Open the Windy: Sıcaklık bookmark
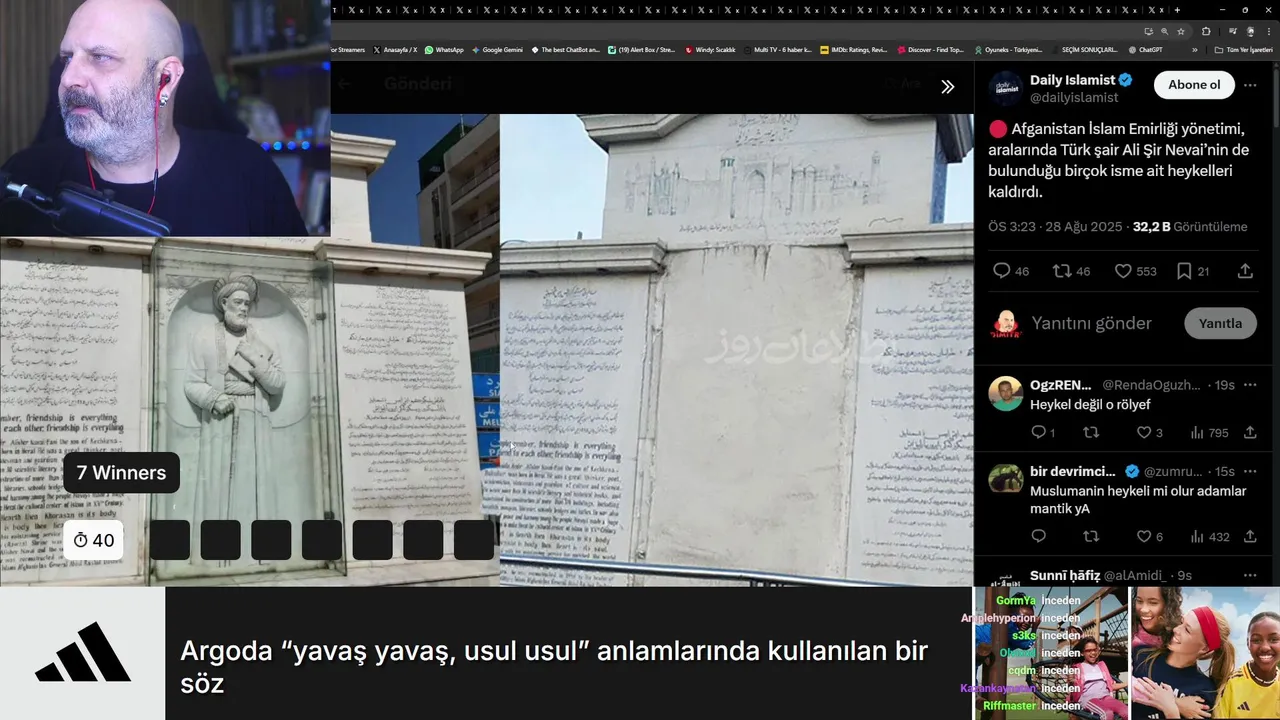 (710, 49)
